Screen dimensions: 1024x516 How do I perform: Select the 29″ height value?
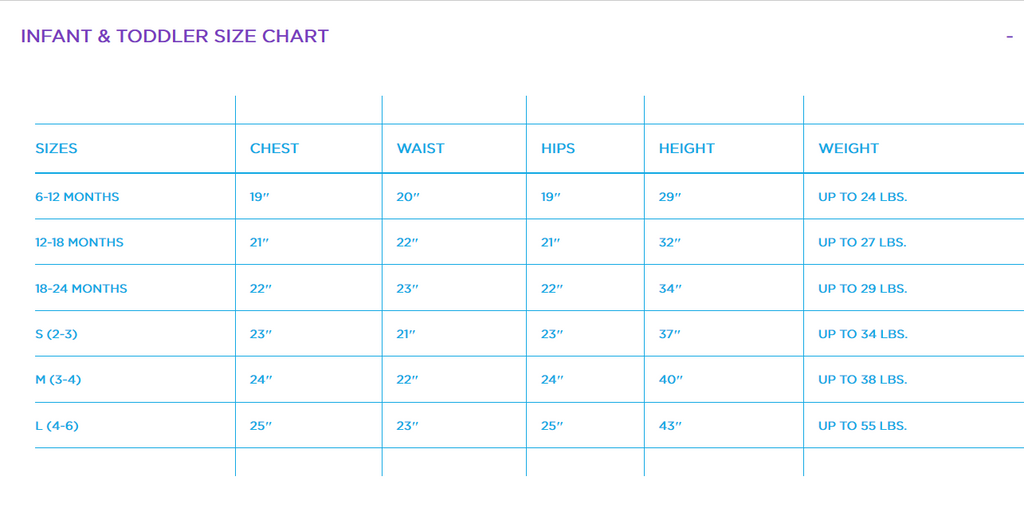(670, 197)
